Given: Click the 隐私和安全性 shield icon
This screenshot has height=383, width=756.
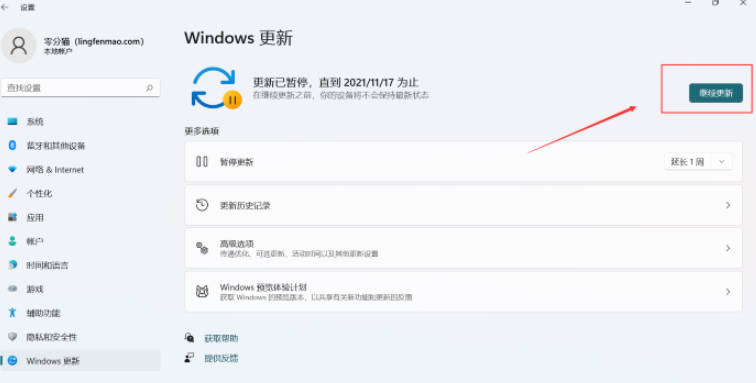Looking at the screenshot, I should tap(13, 337).
